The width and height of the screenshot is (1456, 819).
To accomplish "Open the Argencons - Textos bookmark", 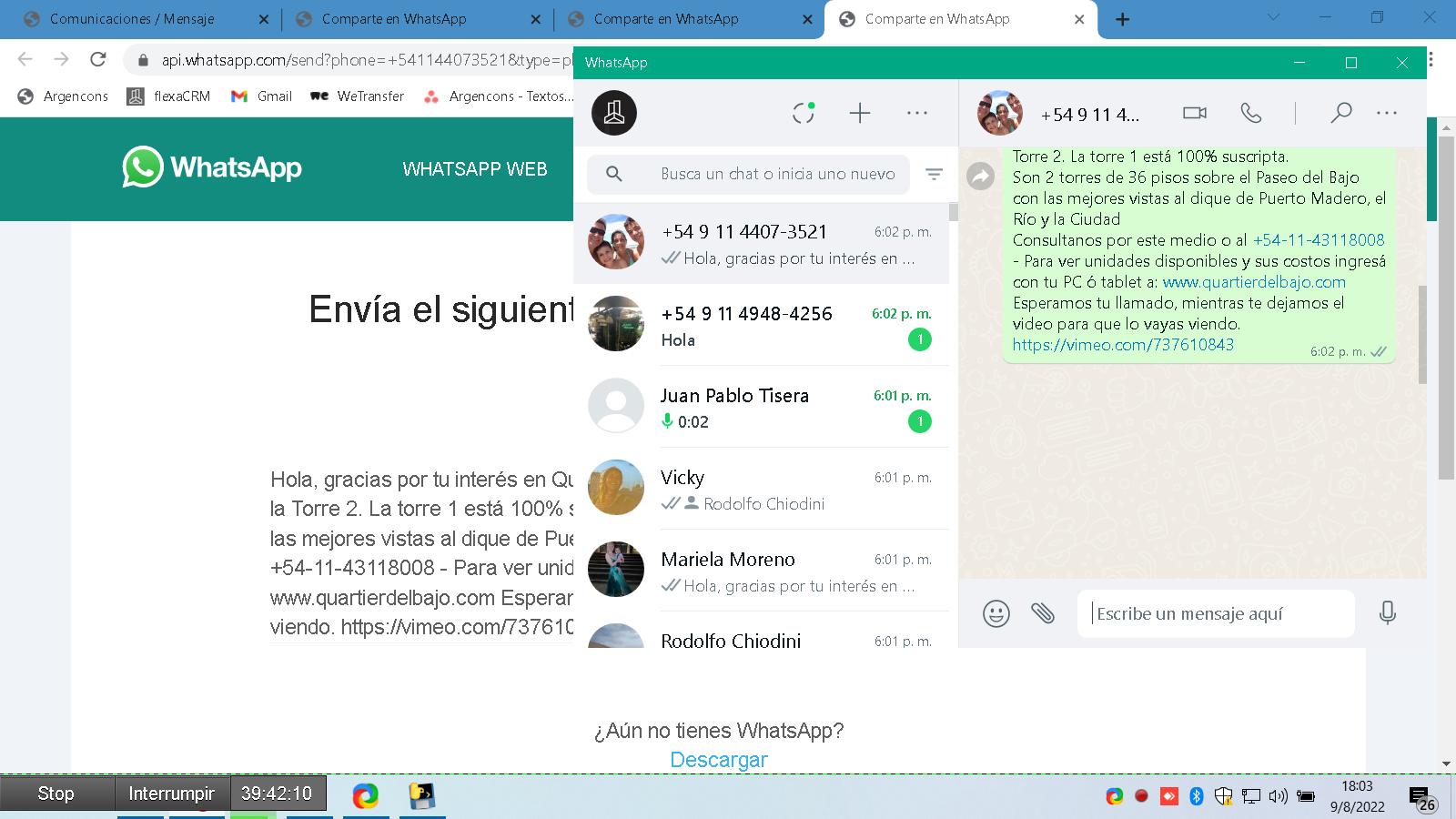I will [x=499, y=96].
